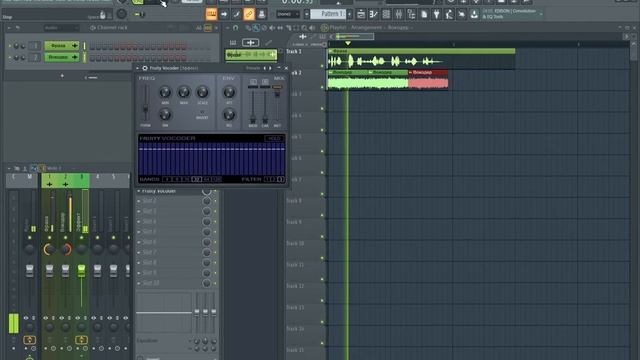
Task: Expand the Slot 5 menu arrow
Action: (x=139, y=232)
